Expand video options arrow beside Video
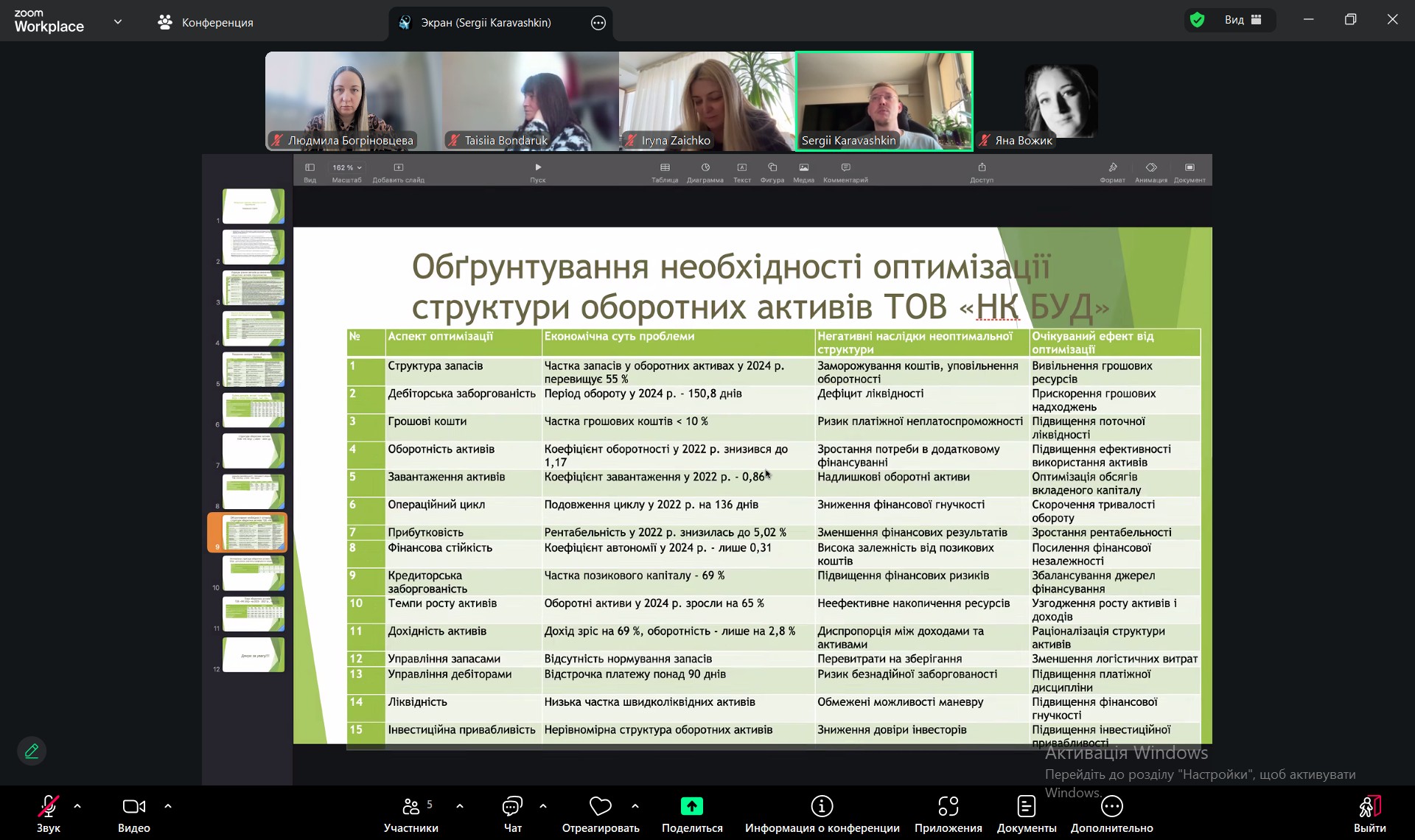The image size is (1415, 840). coord(168,806)
